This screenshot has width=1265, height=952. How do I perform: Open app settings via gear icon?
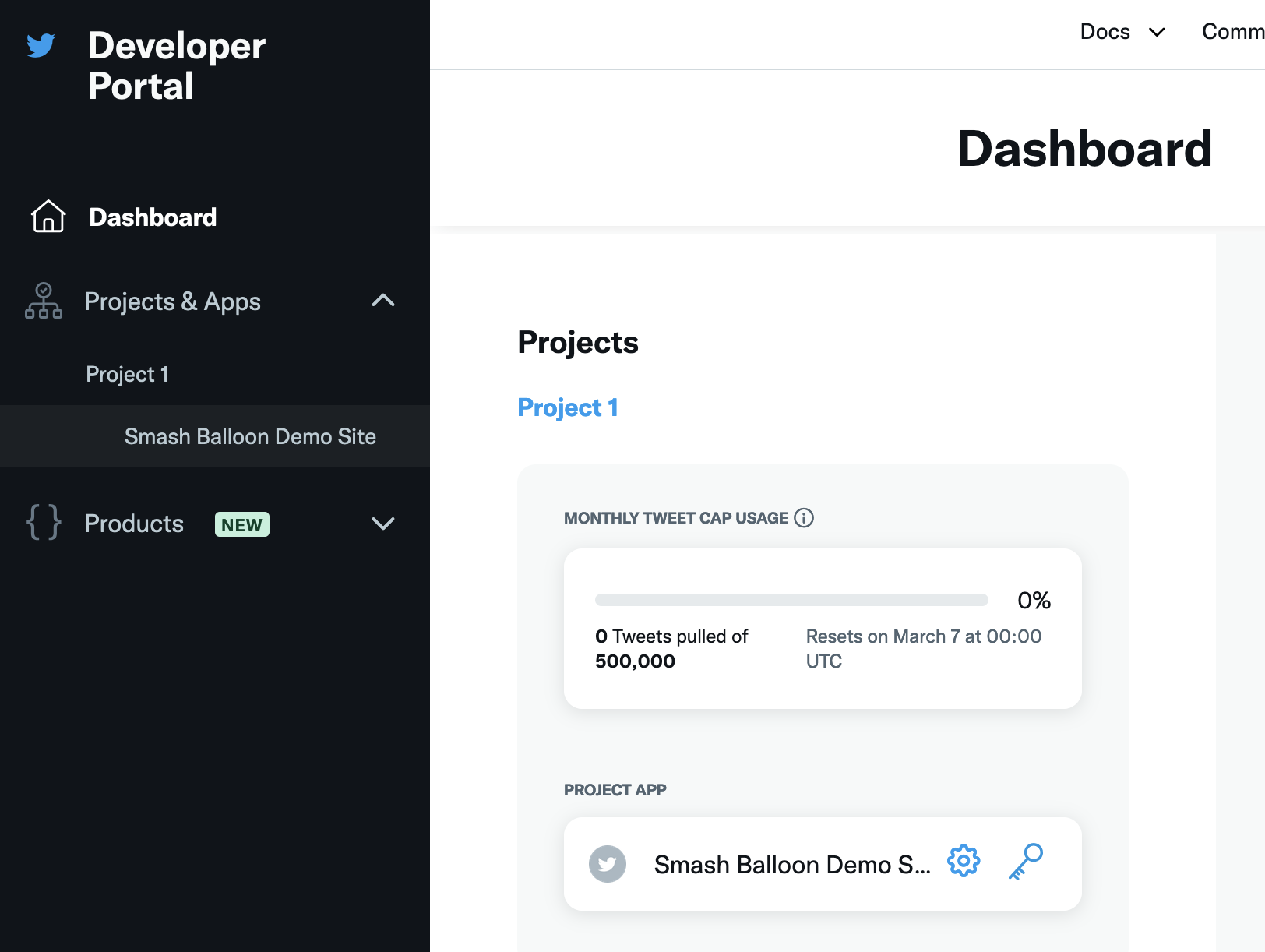(964, 862)
